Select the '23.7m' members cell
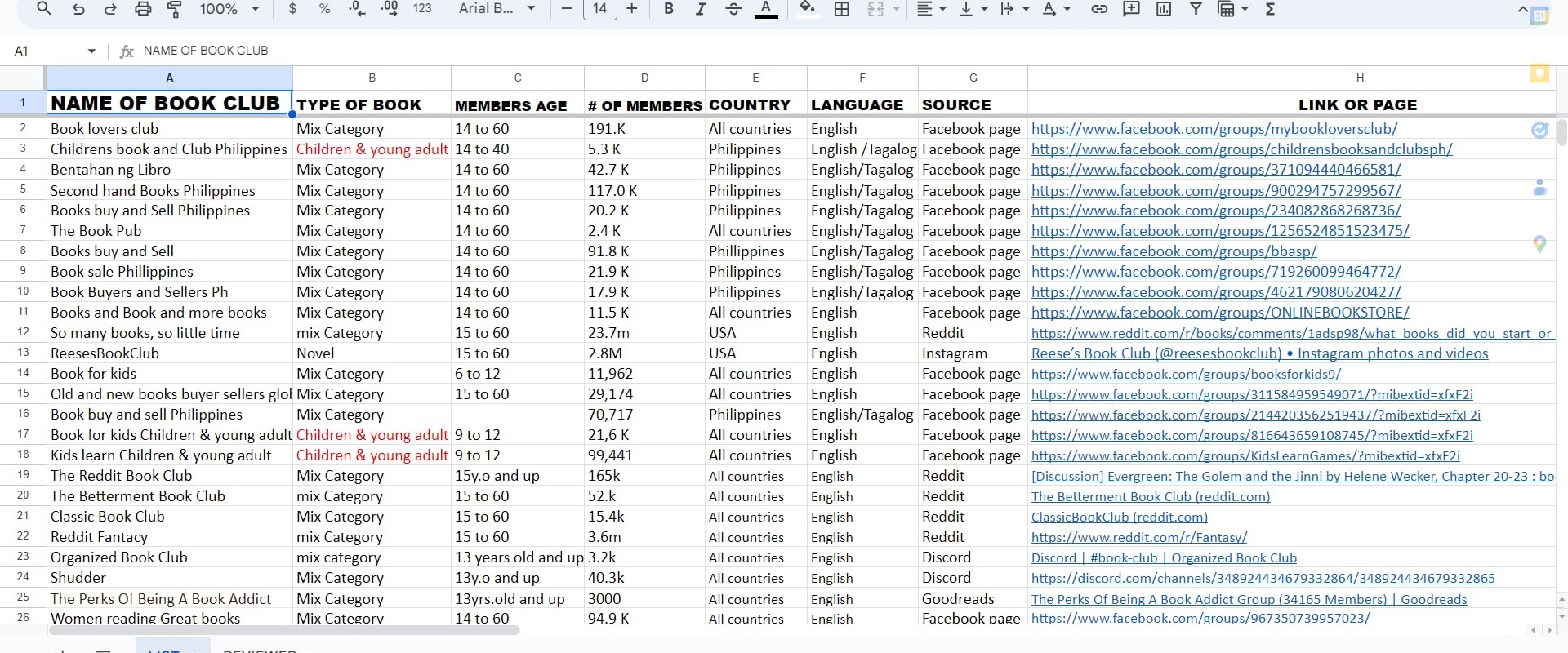This screenshot has width=1568, height=653. click(644, 333)
